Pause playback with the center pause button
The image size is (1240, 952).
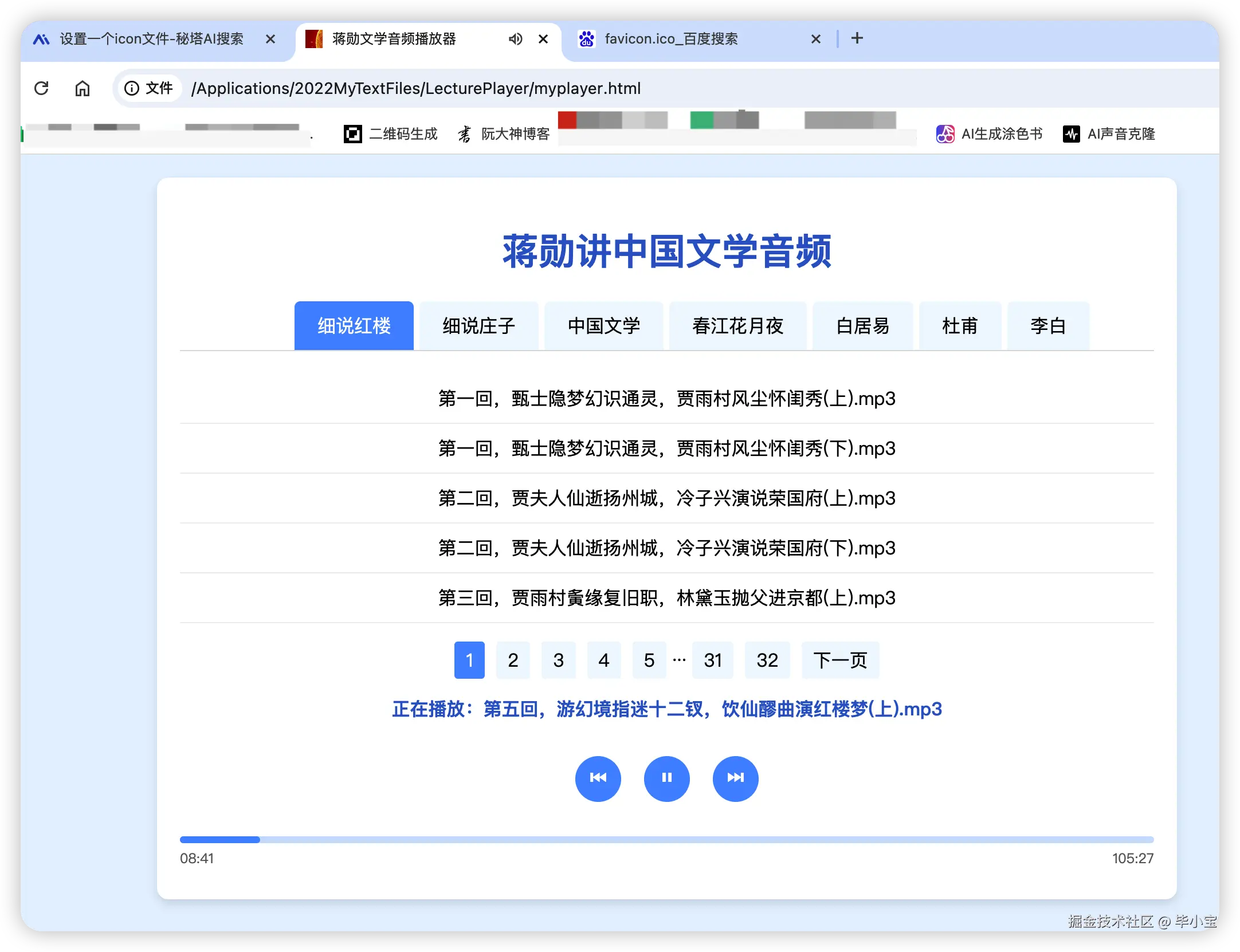pyautogui.click(x=666, y=778)
